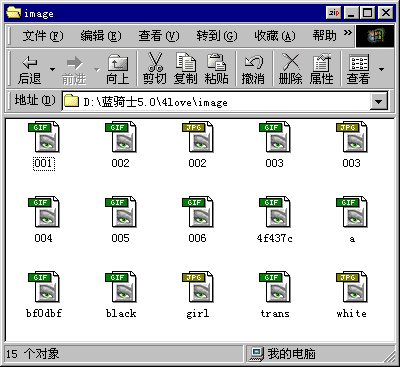The height and width of the screenshot is (367, 400).
Task: Click the Delete (删除) toolbar icon
Action: pos(291,62)
